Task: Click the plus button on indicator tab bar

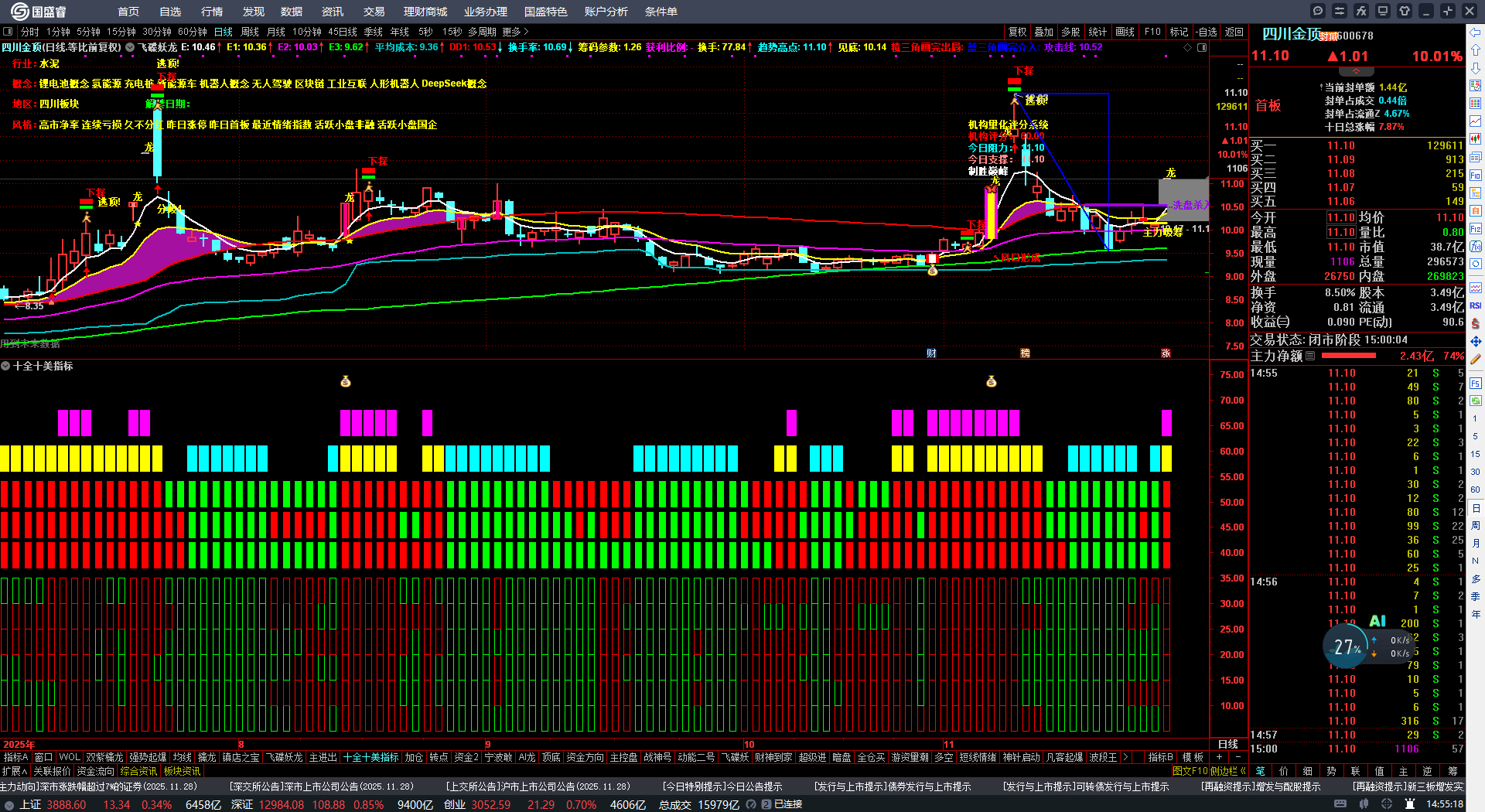Action: coord(1219,757)
